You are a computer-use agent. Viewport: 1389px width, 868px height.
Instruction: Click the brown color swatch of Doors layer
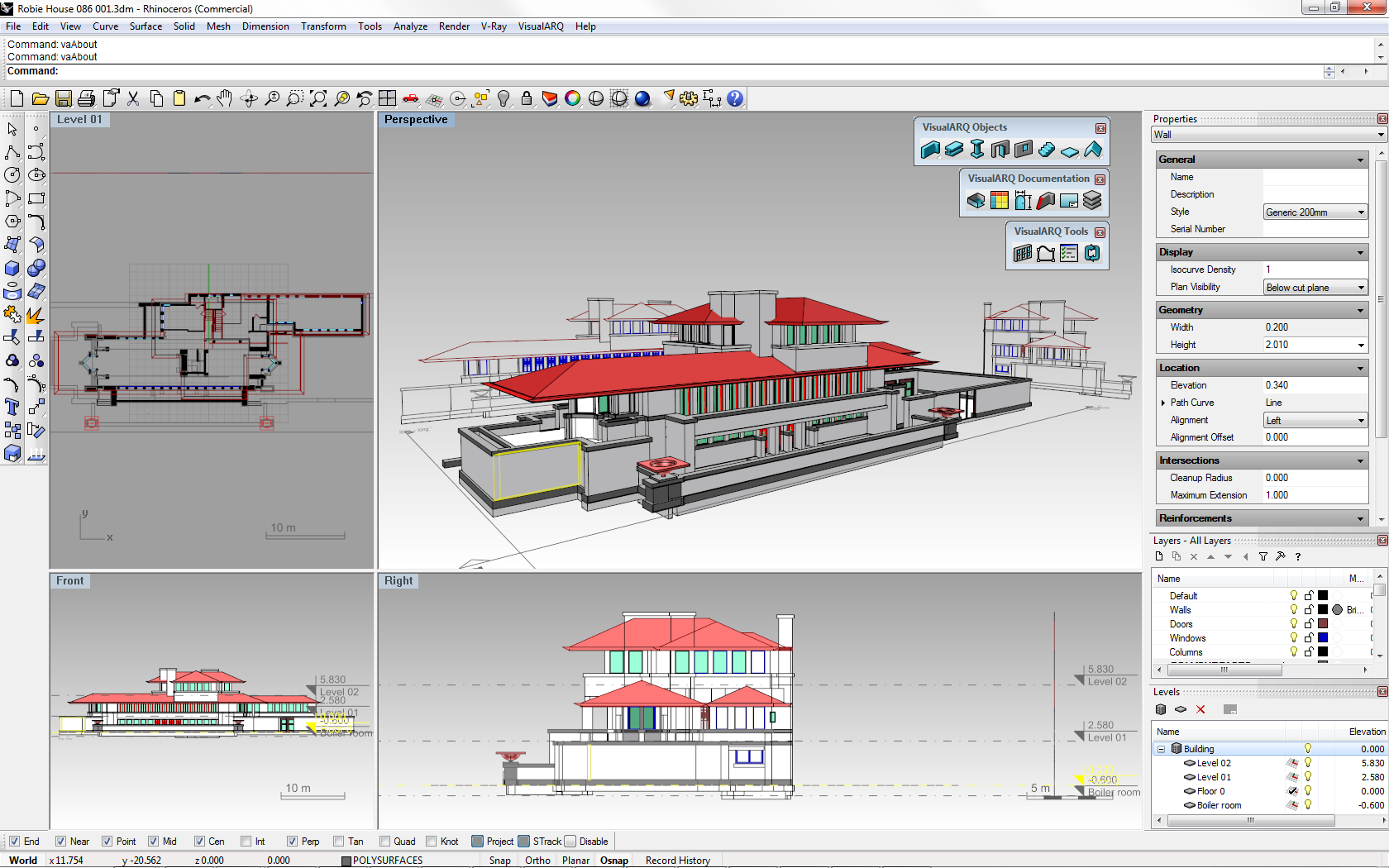pyautogui.click(x=1323, y=624)
